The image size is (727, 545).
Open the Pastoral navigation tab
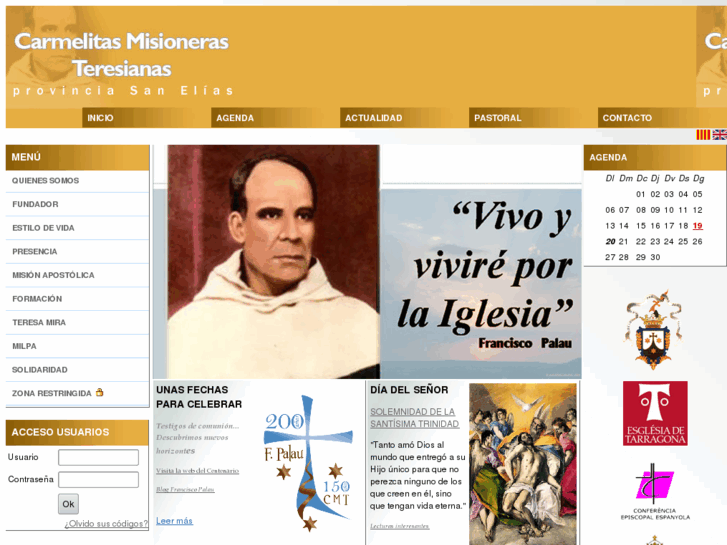click(497, 118)
